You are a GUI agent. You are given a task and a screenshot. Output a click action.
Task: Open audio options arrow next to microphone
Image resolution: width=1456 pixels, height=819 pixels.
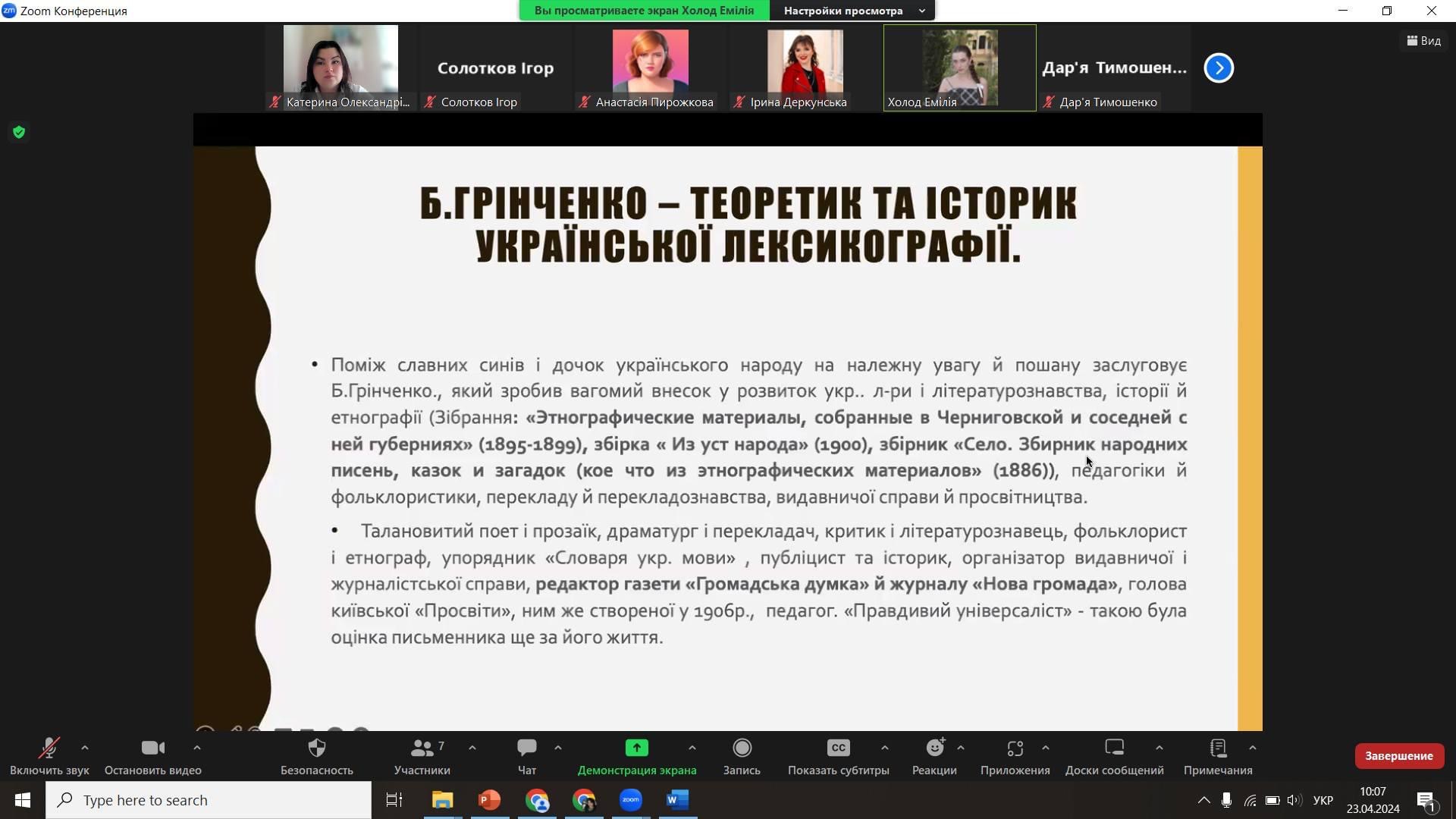85,748
